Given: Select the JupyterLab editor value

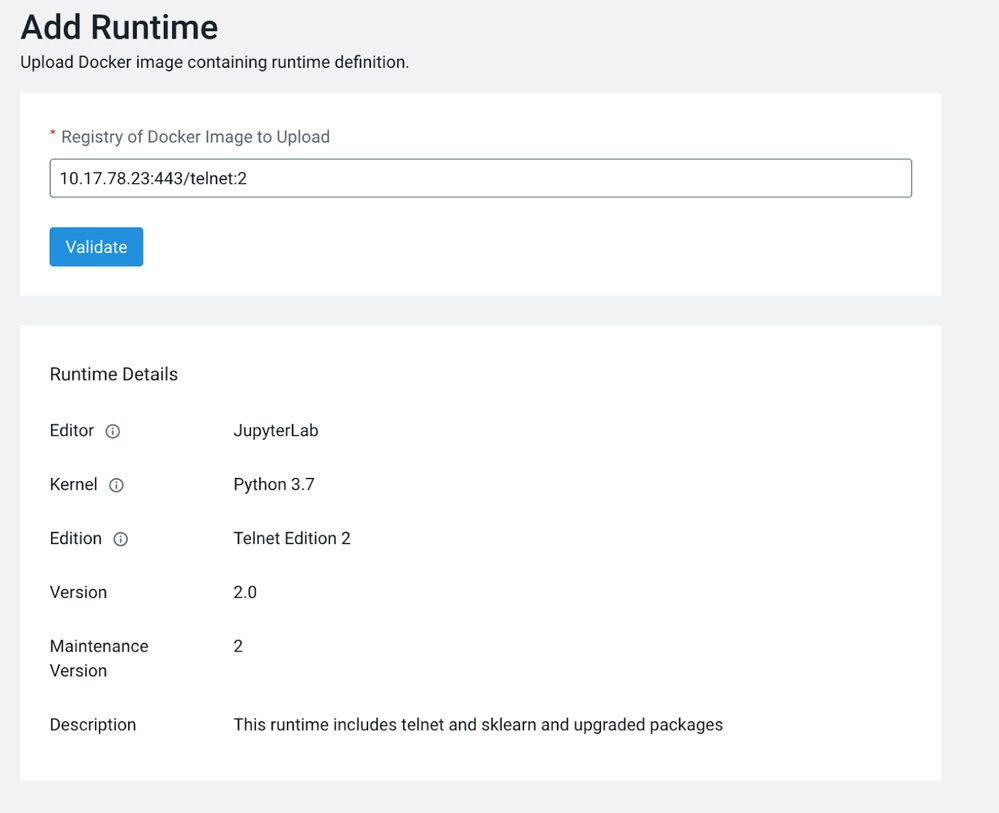Looking at the screenshot, I should pyautogui.click(x=276, y=431).
